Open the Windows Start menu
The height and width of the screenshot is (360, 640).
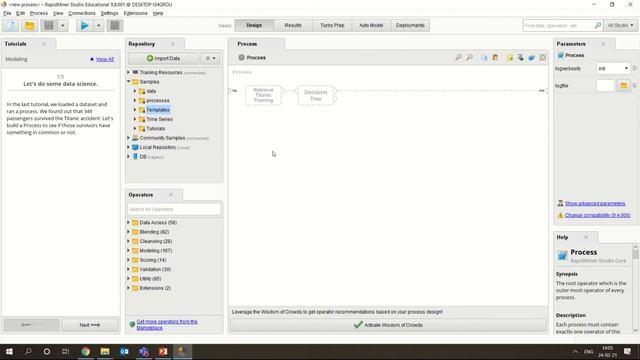click(9, 351)
